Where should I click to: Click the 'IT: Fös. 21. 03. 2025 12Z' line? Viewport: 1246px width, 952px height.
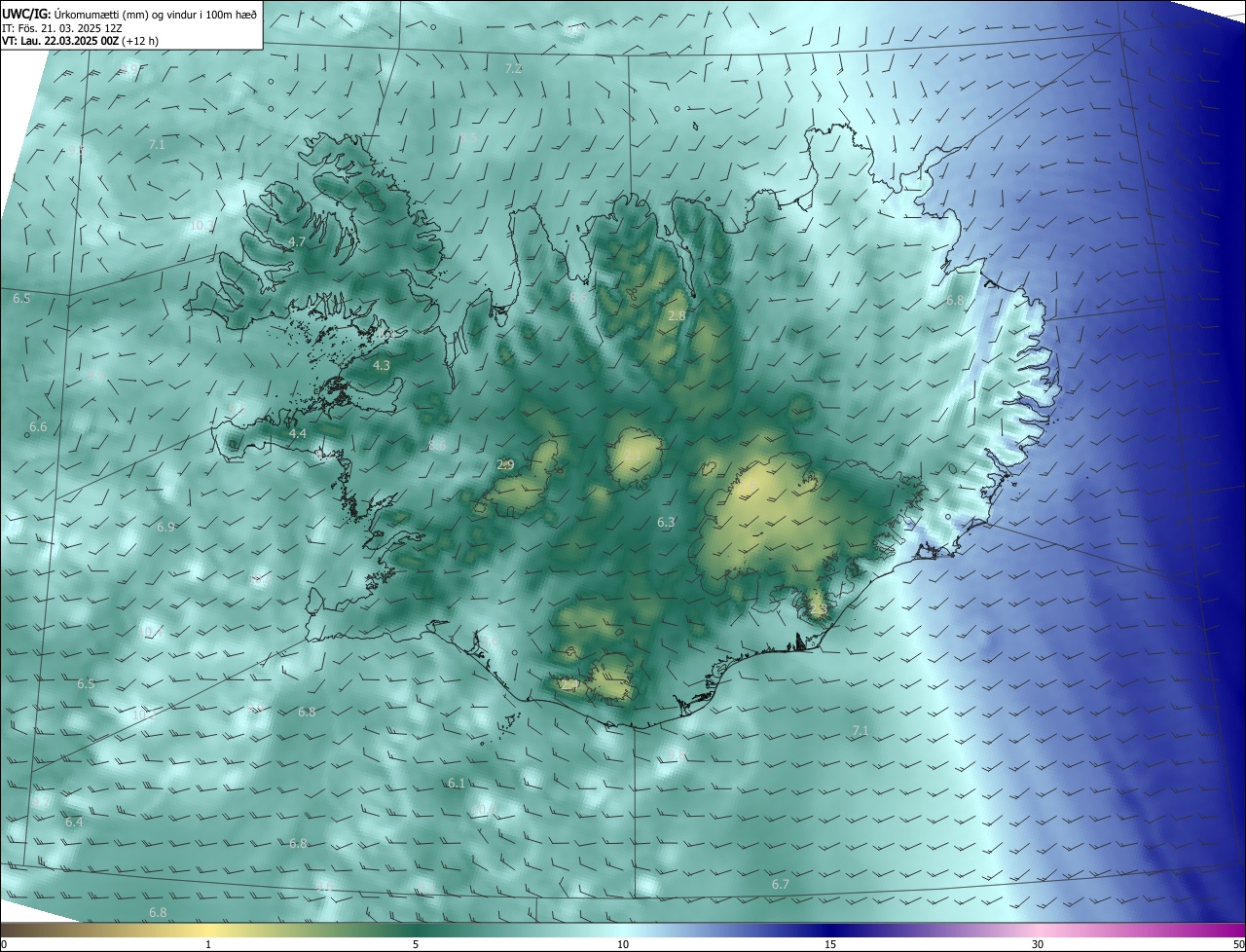coord(60,28)
